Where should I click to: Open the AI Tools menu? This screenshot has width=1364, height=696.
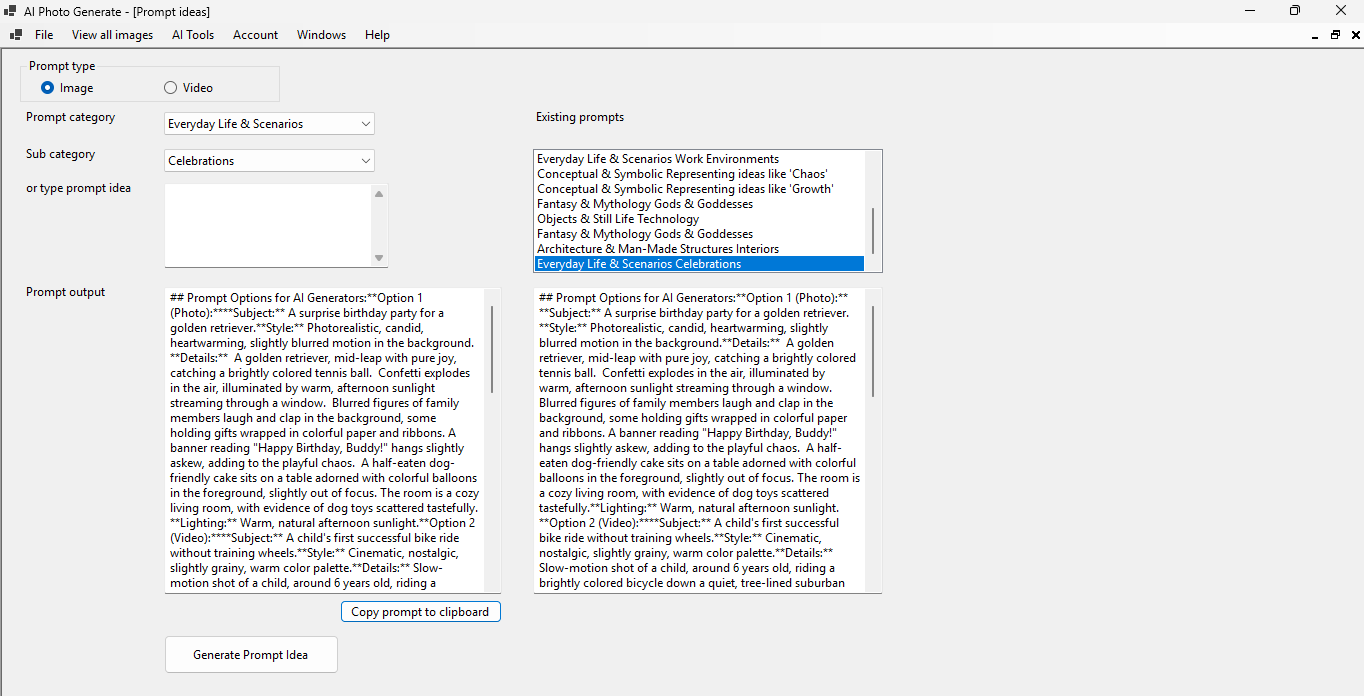pyautogui.click(x=193, y=35)
